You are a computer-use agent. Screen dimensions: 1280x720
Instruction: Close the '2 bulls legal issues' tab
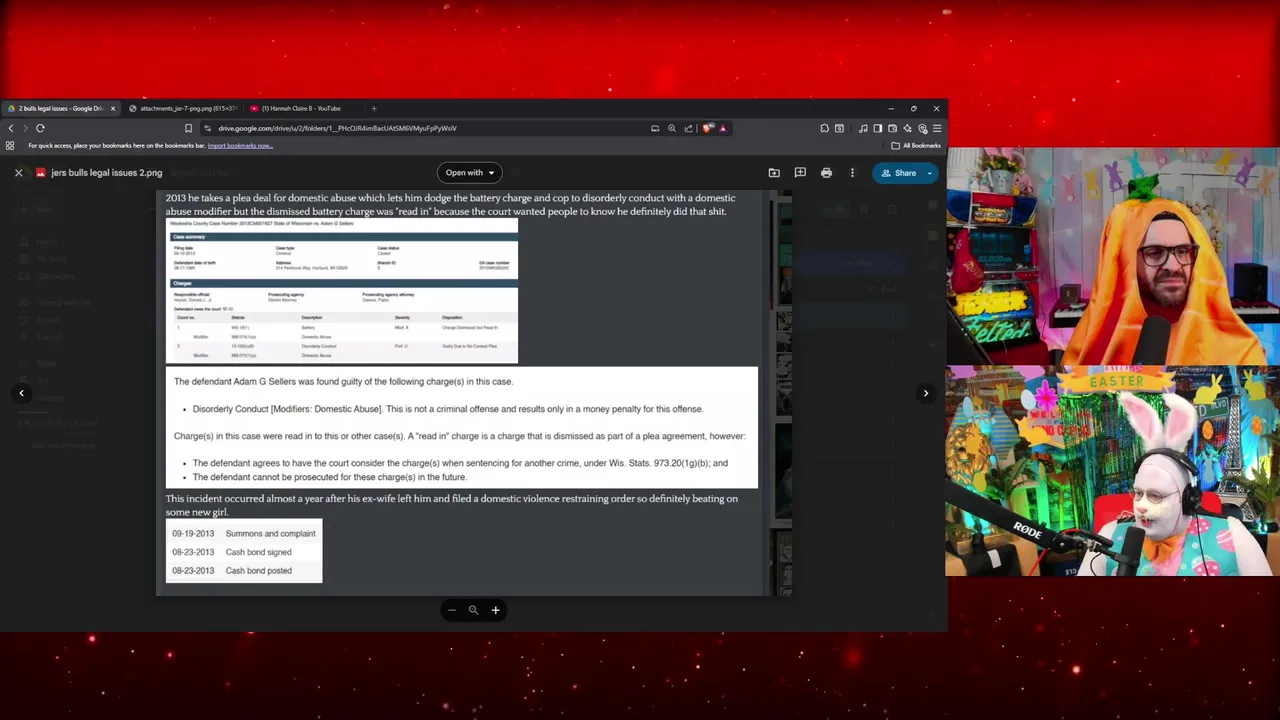pyautogui.click(x=113, y=108)
